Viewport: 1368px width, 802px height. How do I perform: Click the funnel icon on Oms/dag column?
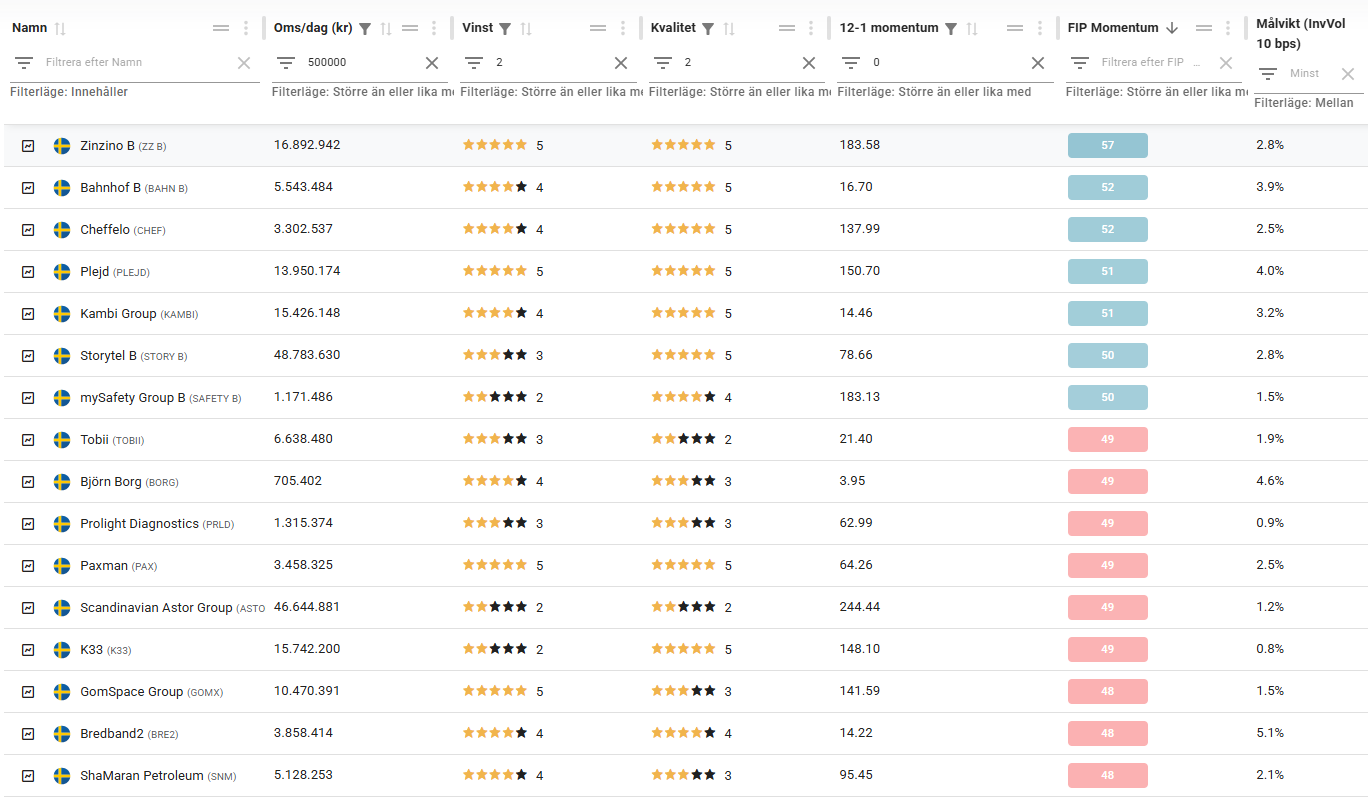pos(365,29)
